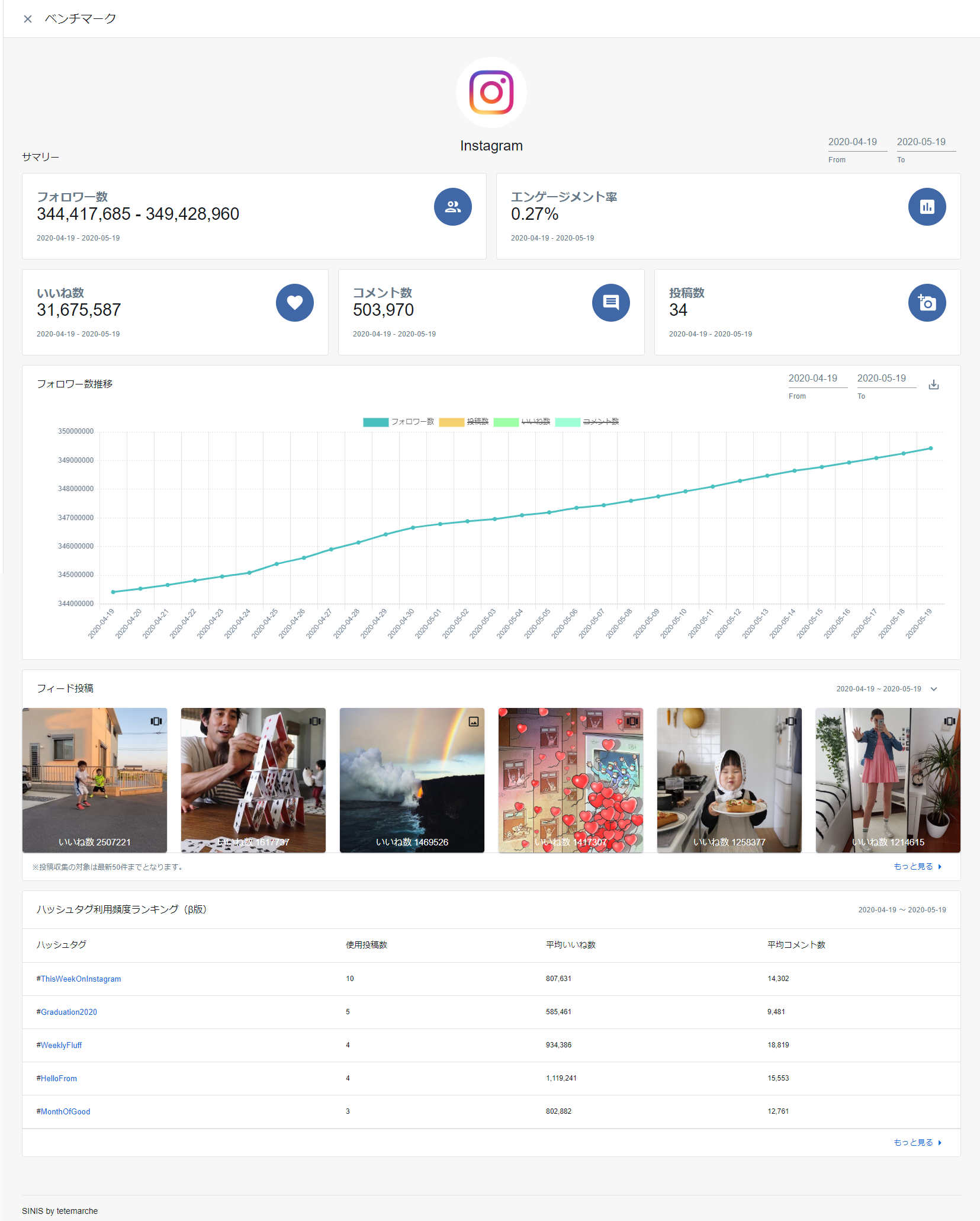The image size is (980, 1221).
Task: Open summary From date 2020-04-19 picker
Action: click(852, 142)
